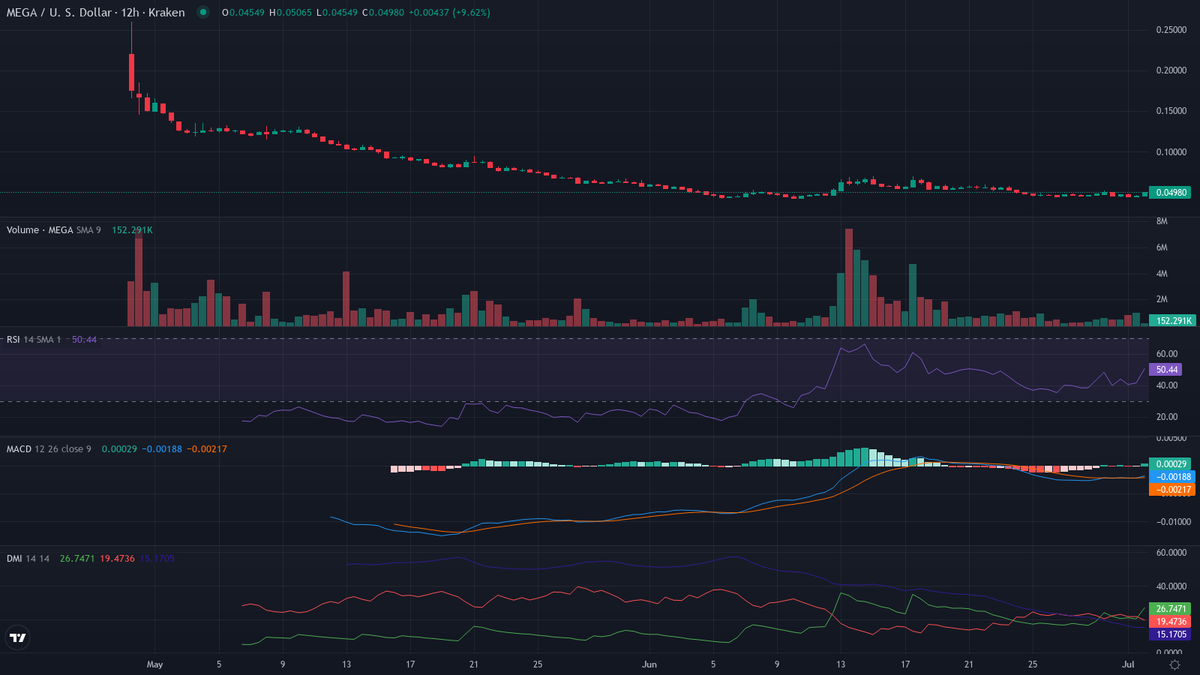Click the Jun label on the time axis
1200x675 pixels.
650,664
